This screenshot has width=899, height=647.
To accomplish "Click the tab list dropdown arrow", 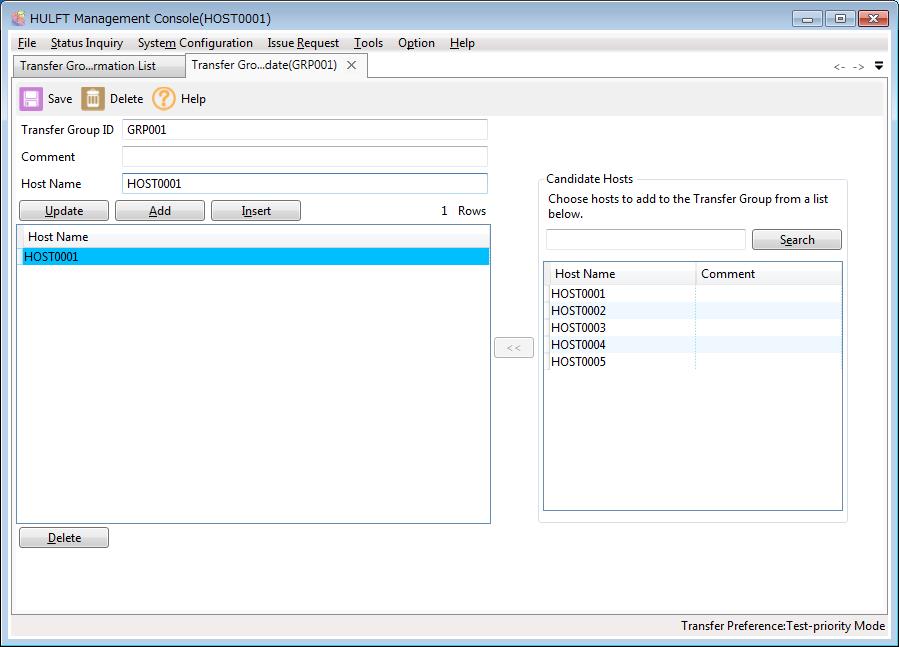I will (879, 66).
